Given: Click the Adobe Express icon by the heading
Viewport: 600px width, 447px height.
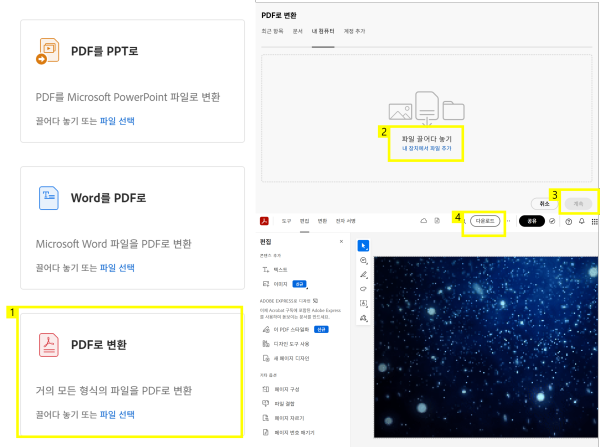Looking at the screenshot, I should pos(315,301).
